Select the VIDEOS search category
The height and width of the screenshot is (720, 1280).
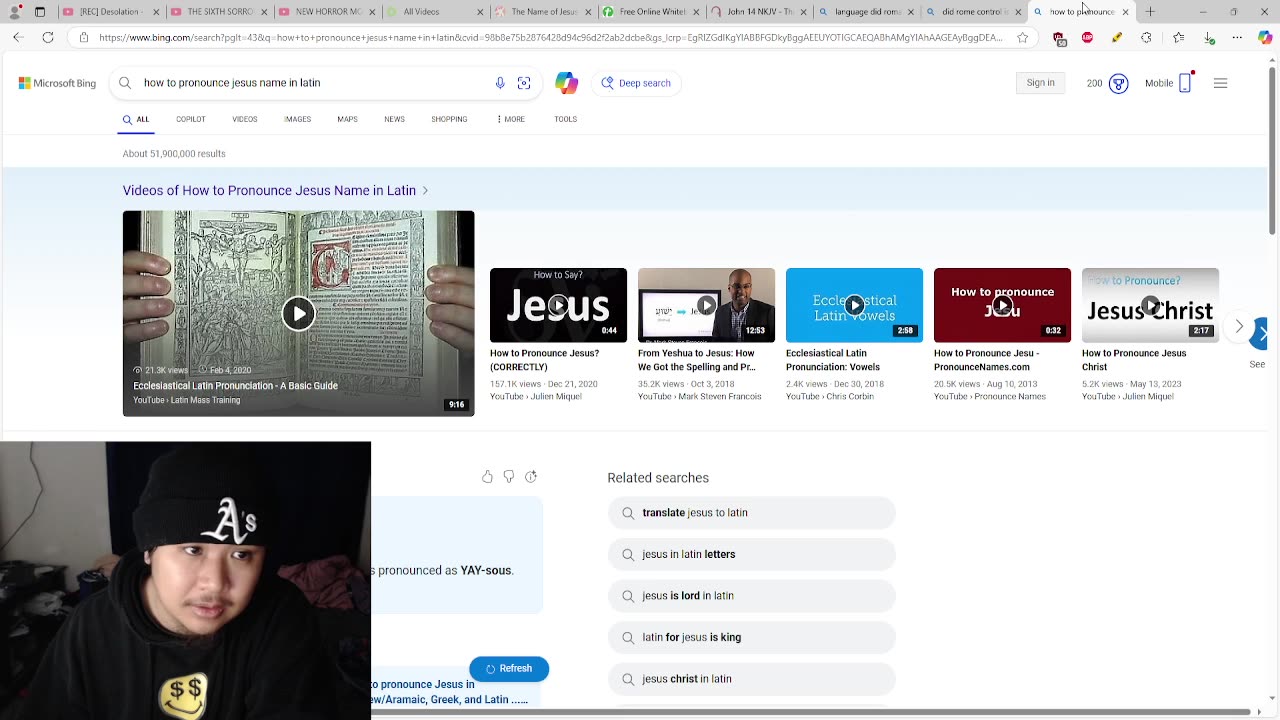[x=245, y=119]
